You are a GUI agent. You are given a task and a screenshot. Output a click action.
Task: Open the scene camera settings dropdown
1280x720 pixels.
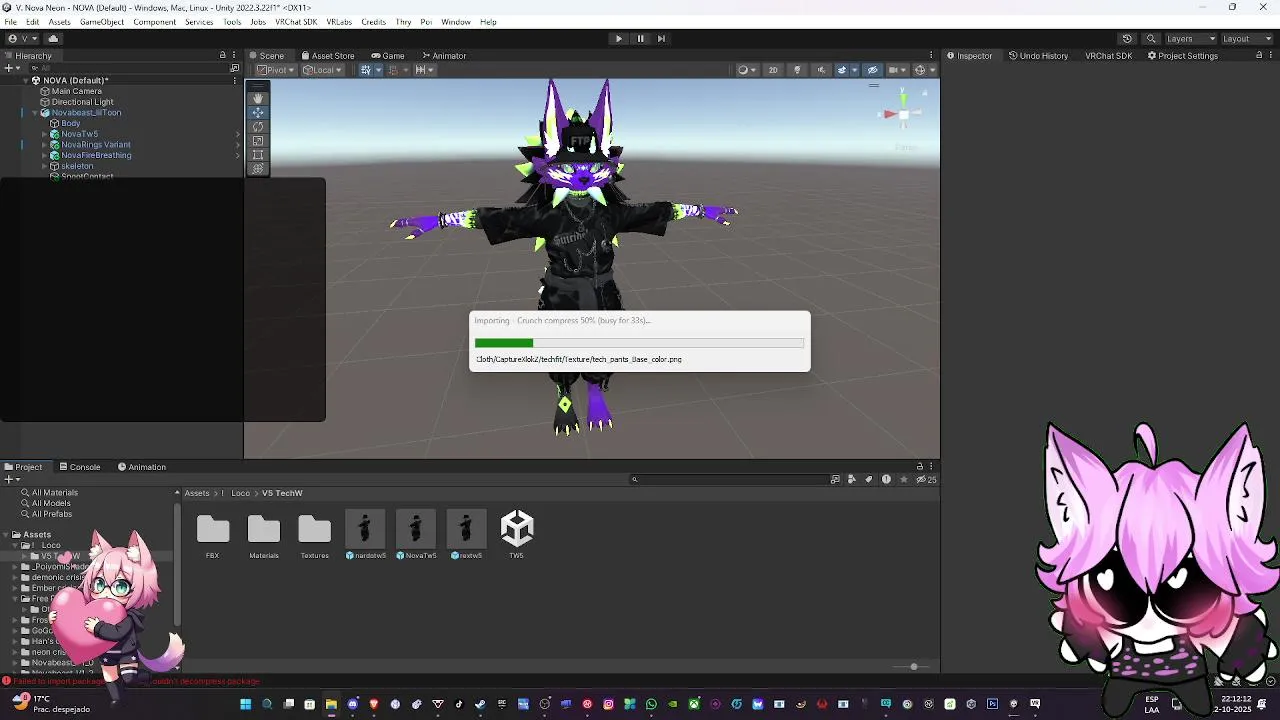click(x=898, y=70)
